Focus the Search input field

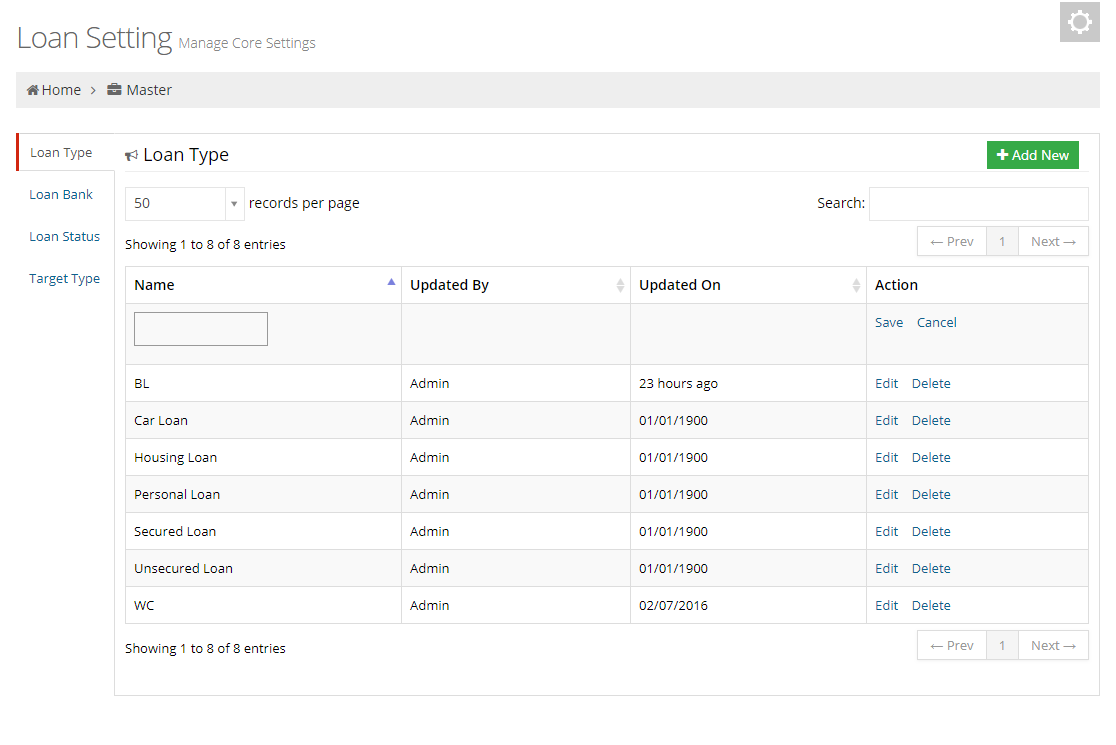click(978, 203)
